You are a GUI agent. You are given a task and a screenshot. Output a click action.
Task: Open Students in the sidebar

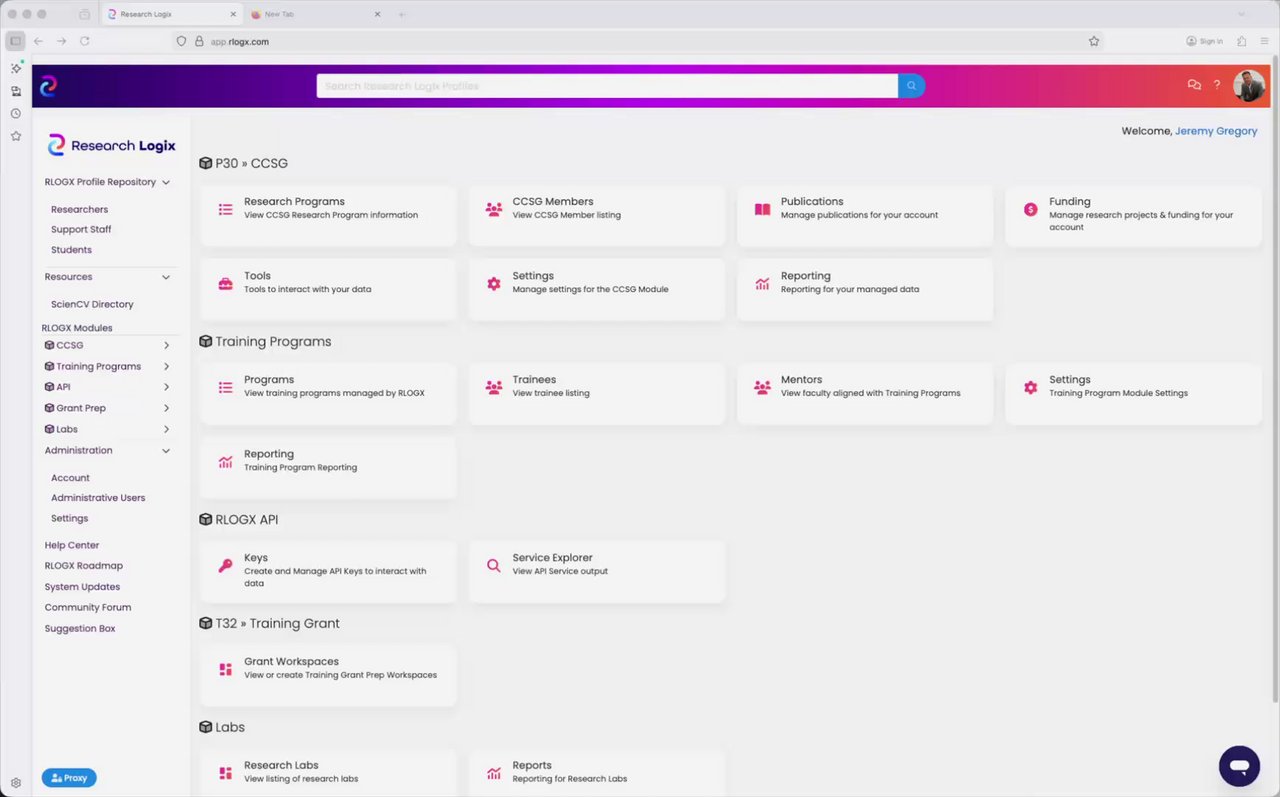click(x=71, y=250)
